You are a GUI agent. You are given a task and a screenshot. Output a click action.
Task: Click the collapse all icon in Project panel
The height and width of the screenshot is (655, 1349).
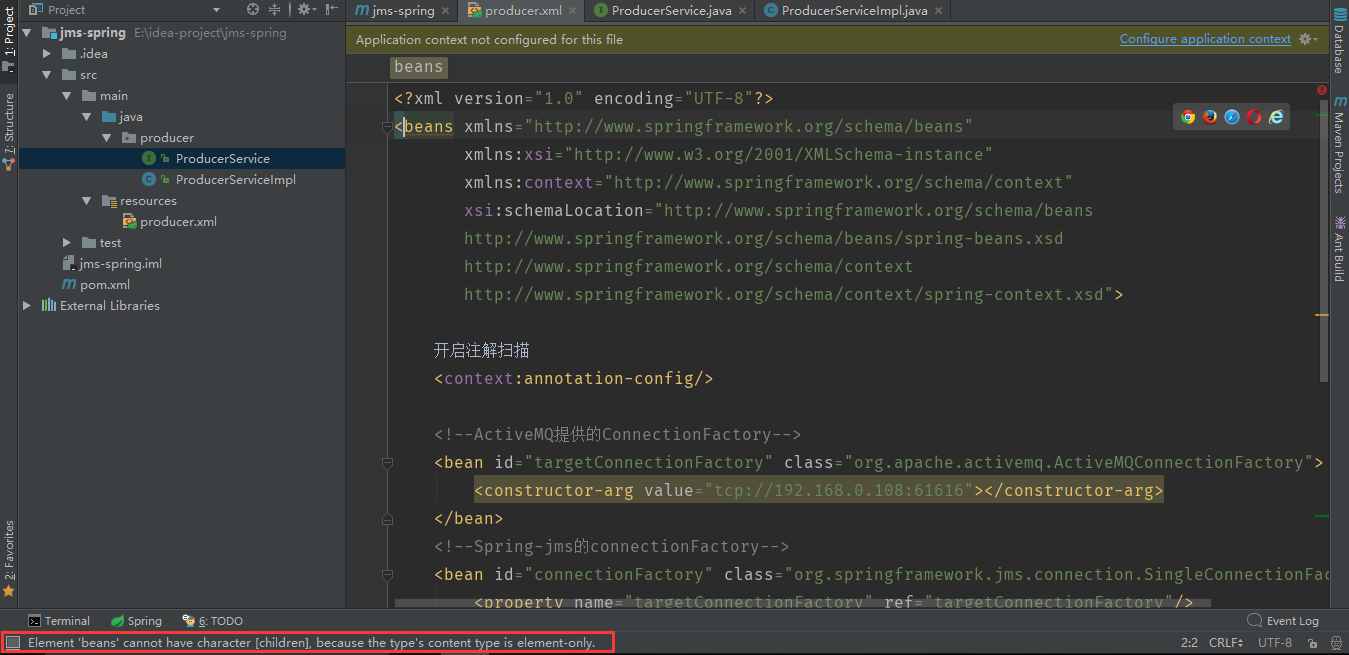coord(274,9)
